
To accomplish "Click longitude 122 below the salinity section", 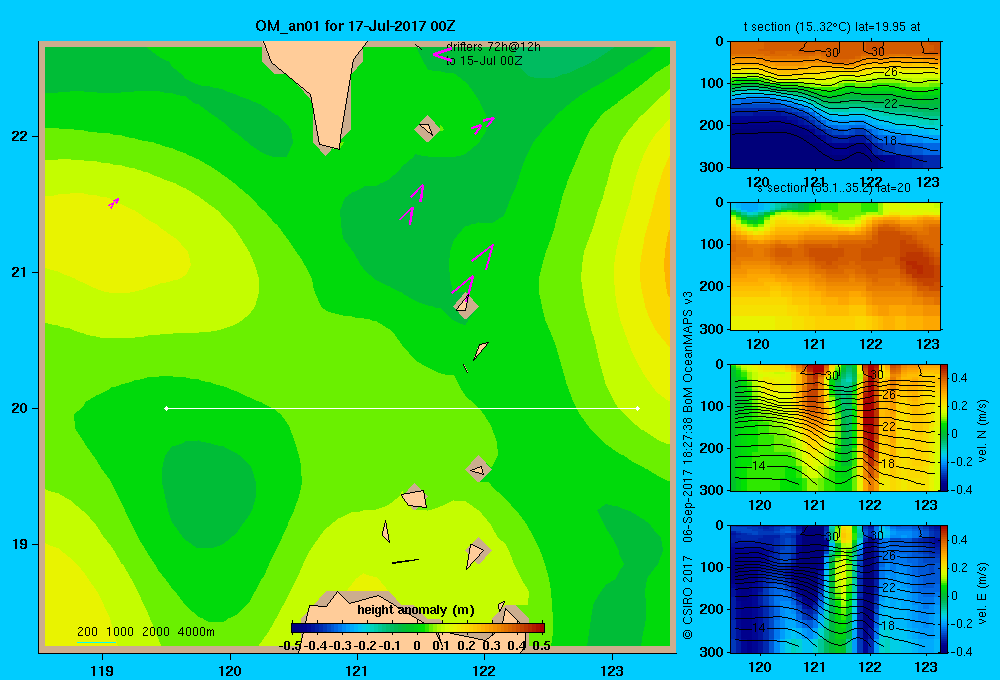I will click(871, 344).
